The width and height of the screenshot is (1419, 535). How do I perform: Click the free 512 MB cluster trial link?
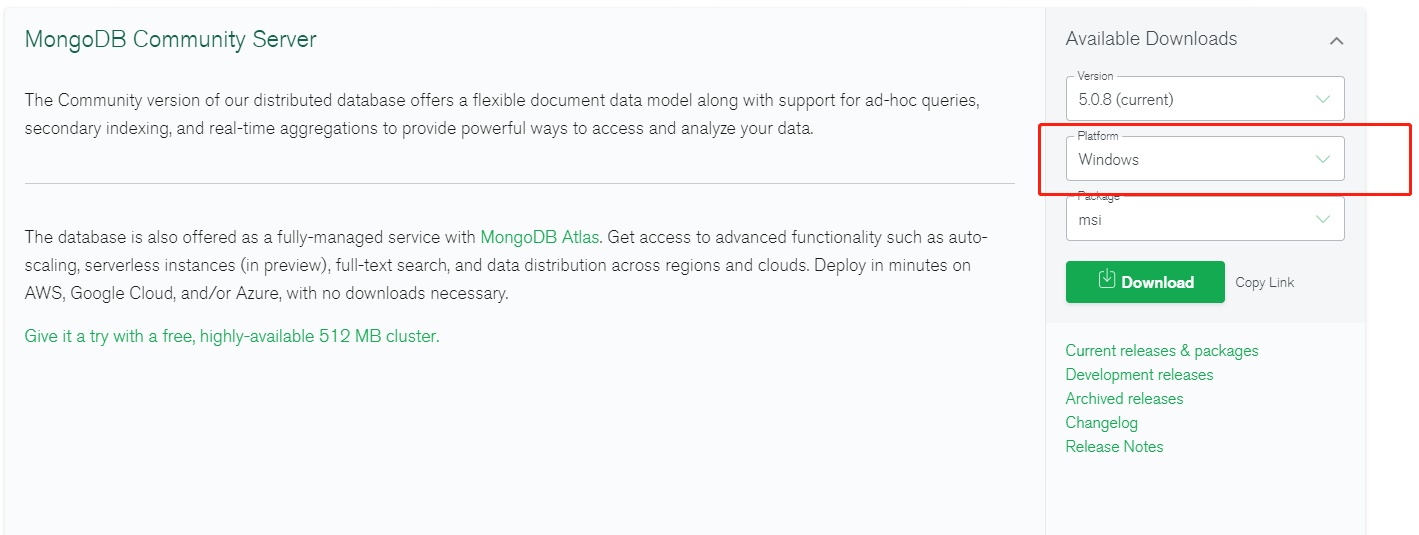[232, 336]
